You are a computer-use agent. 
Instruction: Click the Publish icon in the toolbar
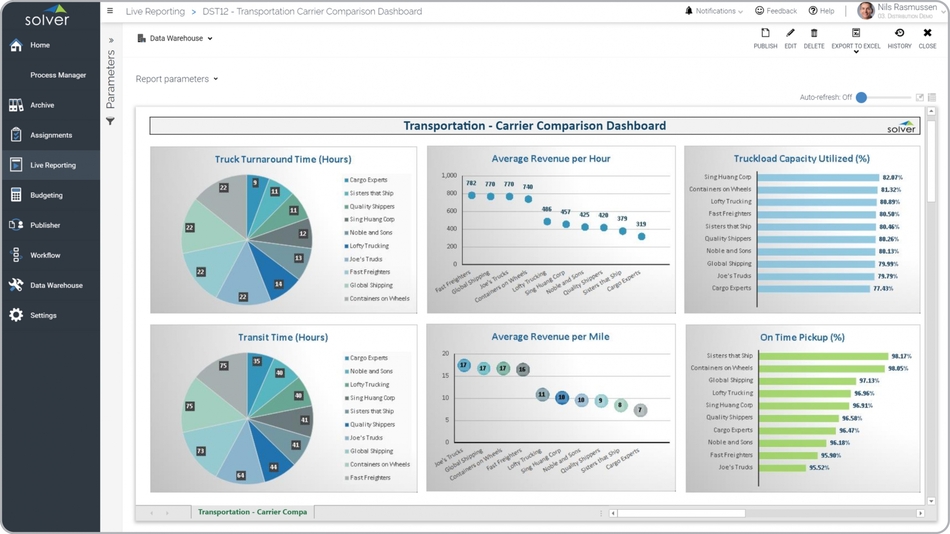tap(765, 34)
